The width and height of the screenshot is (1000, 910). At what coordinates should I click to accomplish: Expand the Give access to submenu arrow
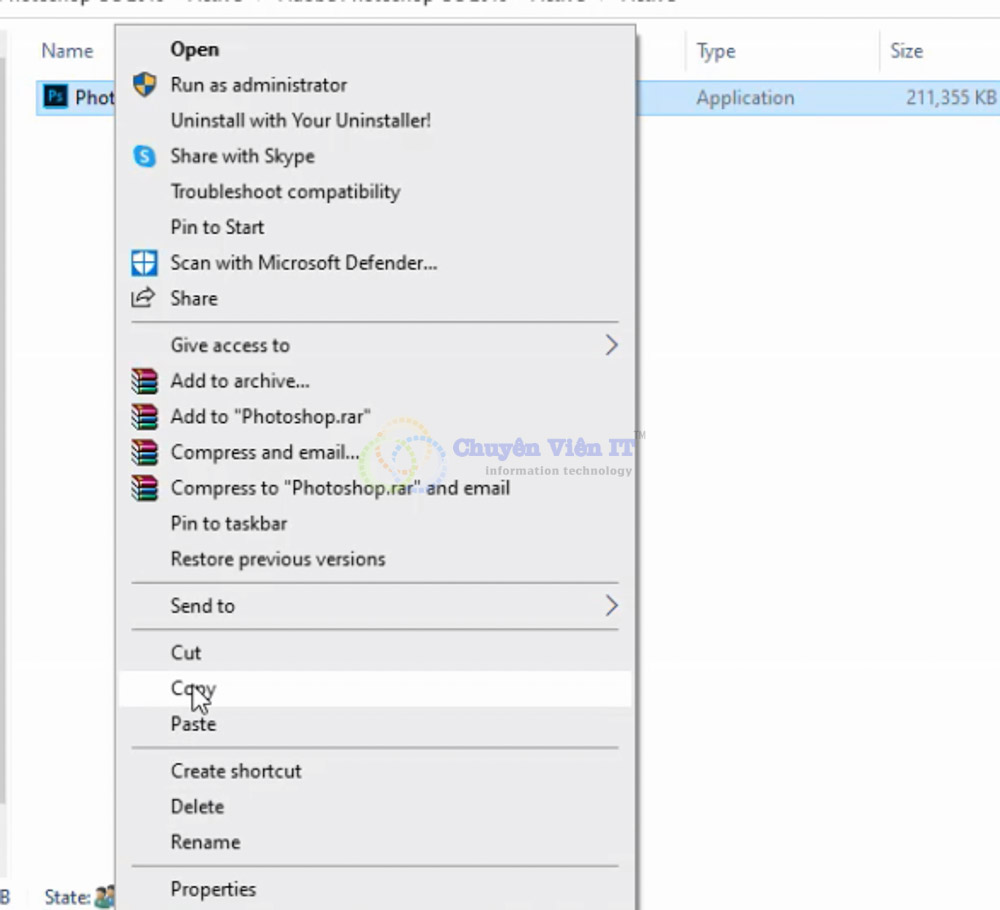(611, 345)
